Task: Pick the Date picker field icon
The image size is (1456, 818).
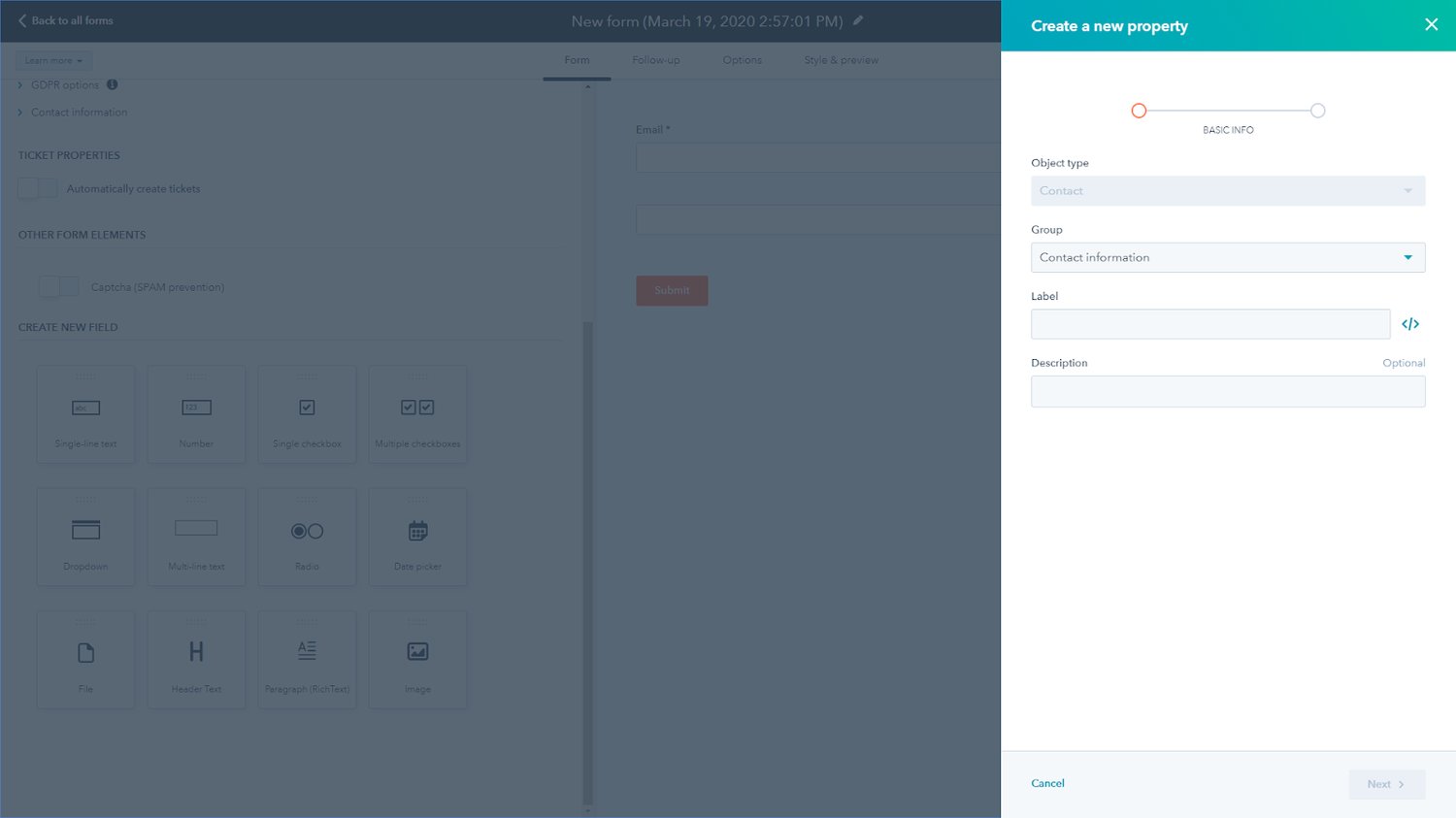Action: tap(417, 531)
